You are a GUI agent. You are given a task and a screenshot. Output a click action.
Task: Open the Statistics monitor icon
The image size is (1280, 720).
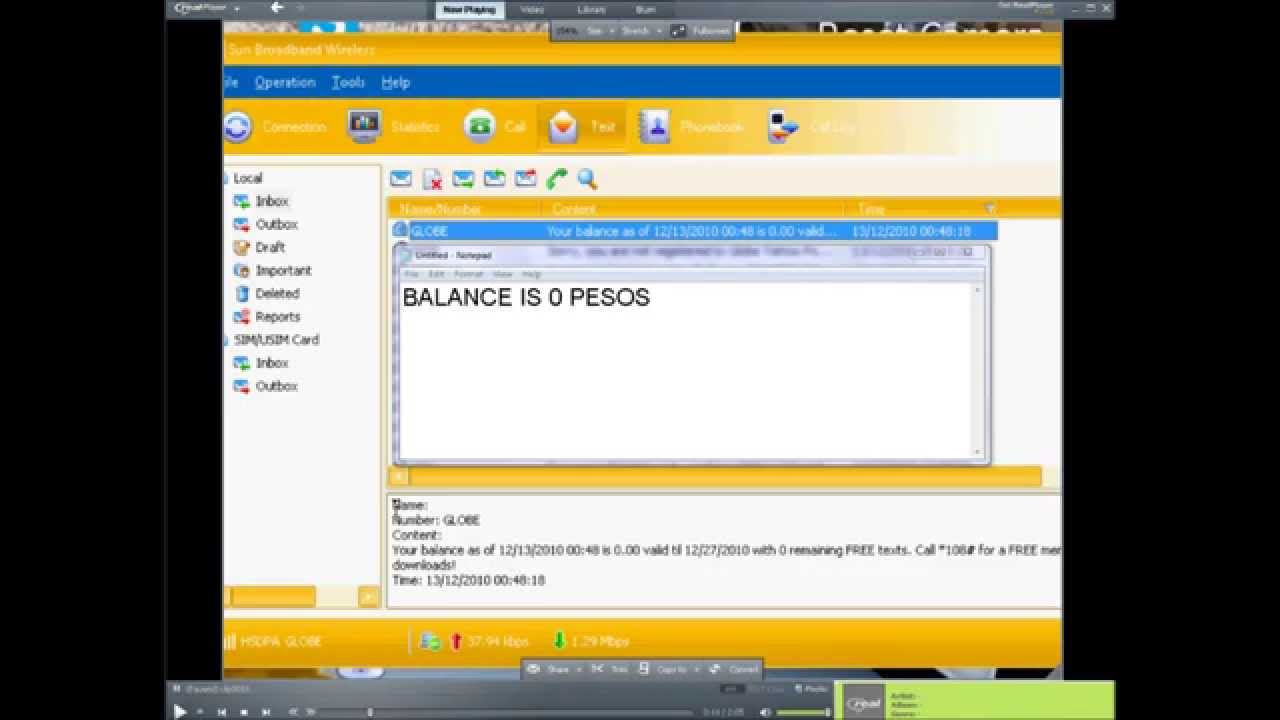point(364,126)
